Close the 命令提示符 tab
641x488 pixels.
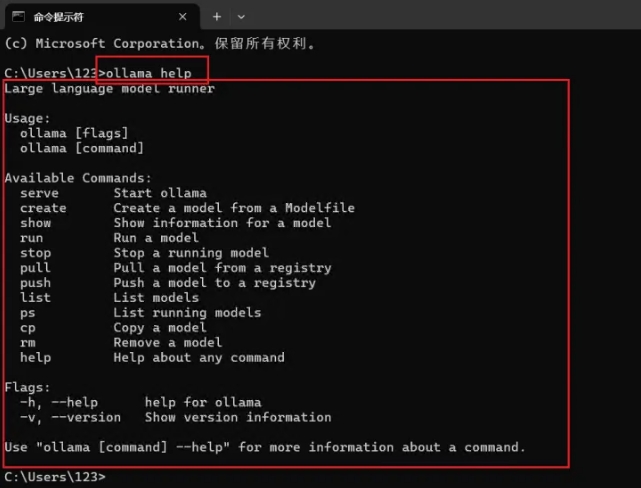click(183, 17)
